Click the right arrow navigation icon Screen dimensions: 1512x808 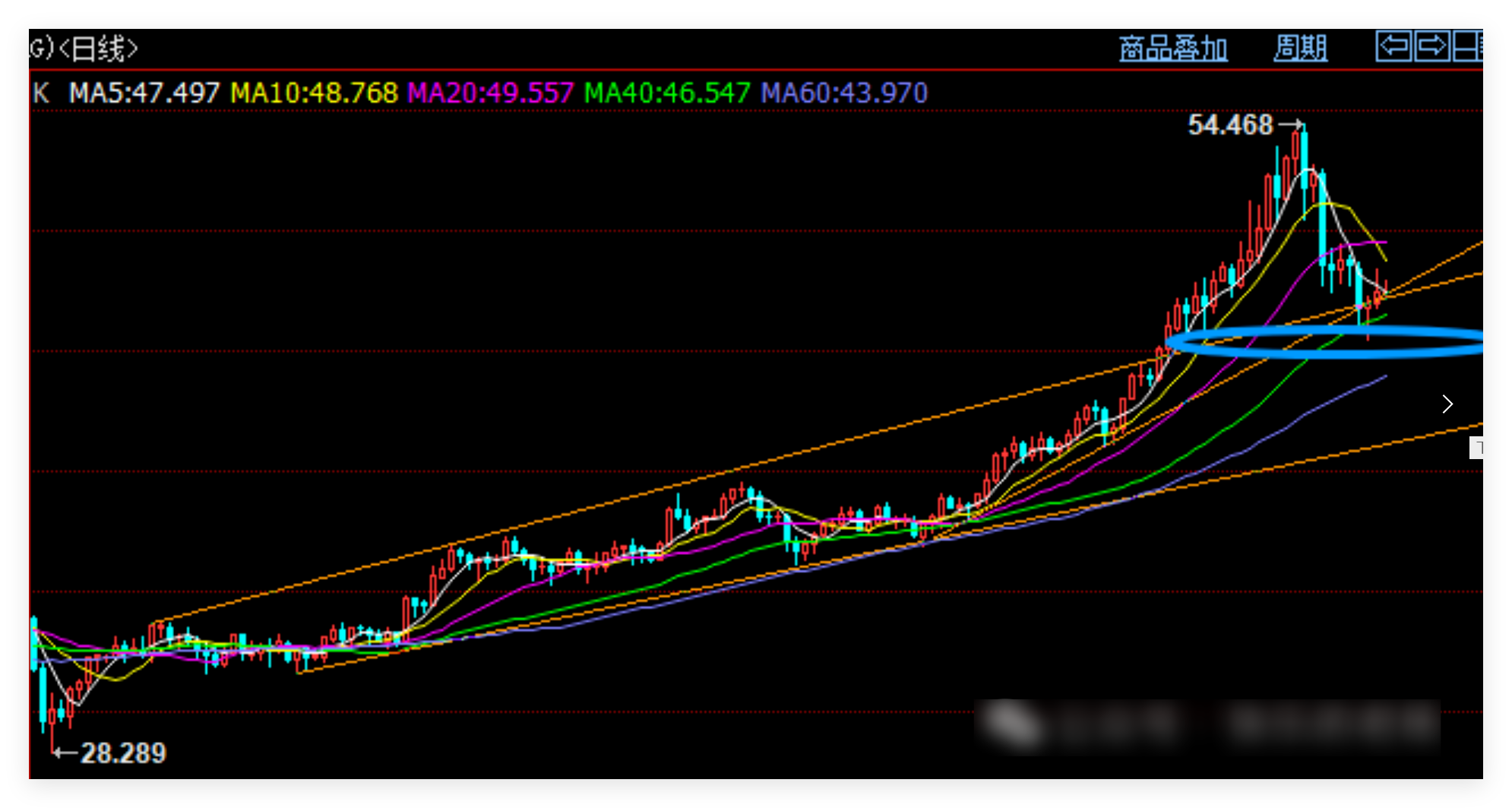1431,46
